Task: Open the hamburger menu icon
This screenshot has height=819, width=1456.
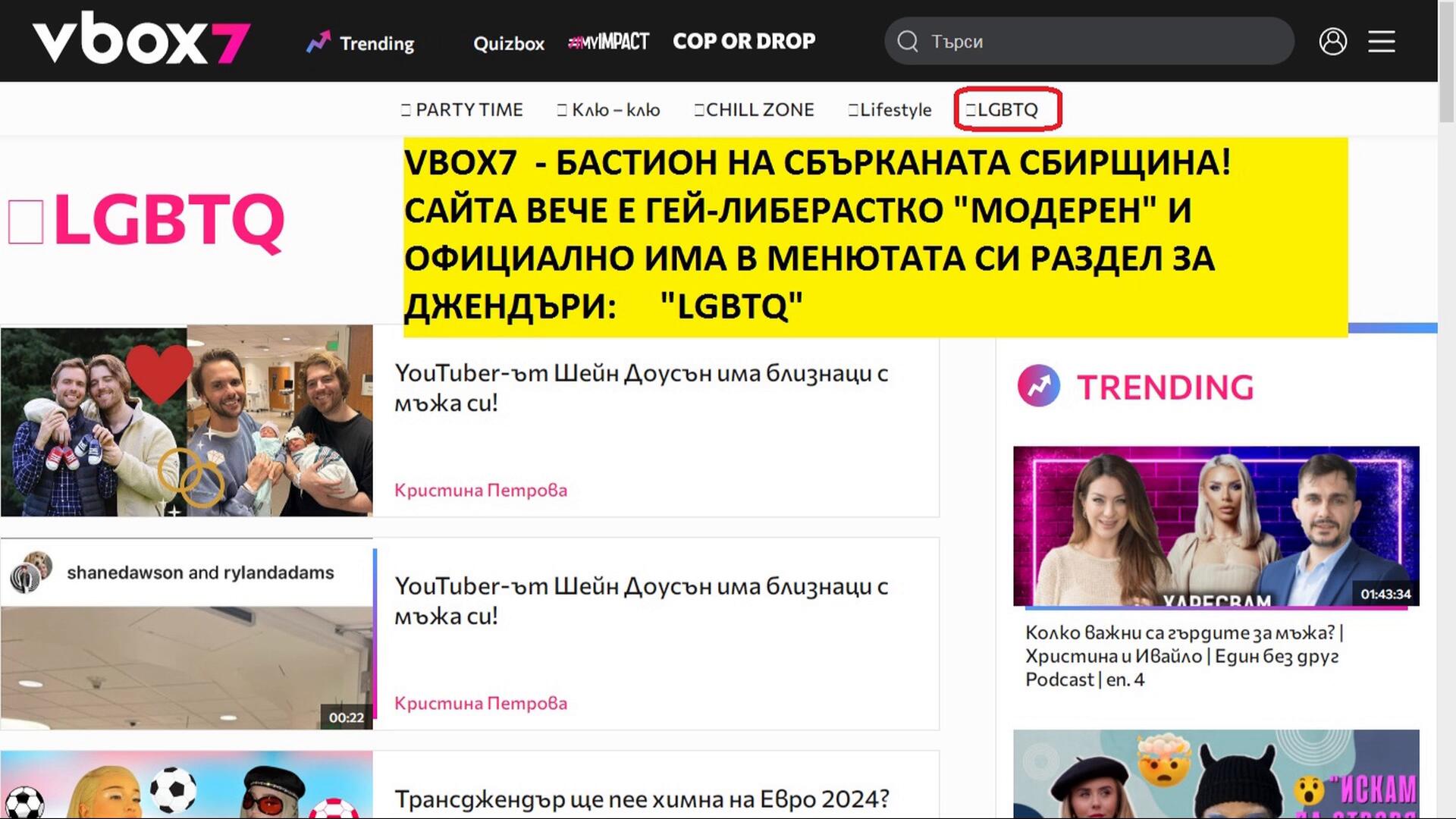Action: tap(1381, 41)
